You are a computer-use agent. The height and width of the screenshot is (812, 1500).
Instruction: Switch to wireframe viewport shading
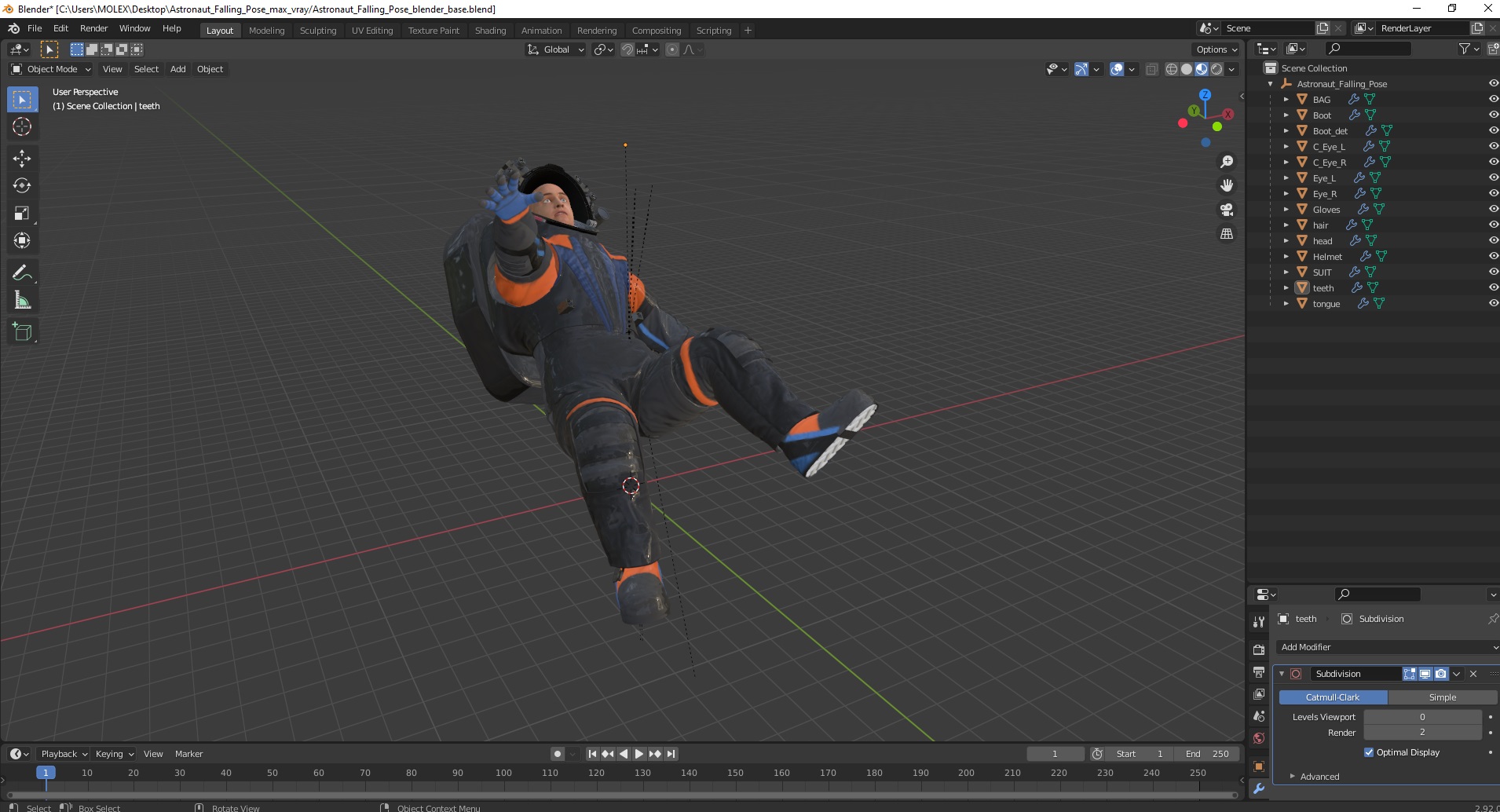coord(1171,69)
